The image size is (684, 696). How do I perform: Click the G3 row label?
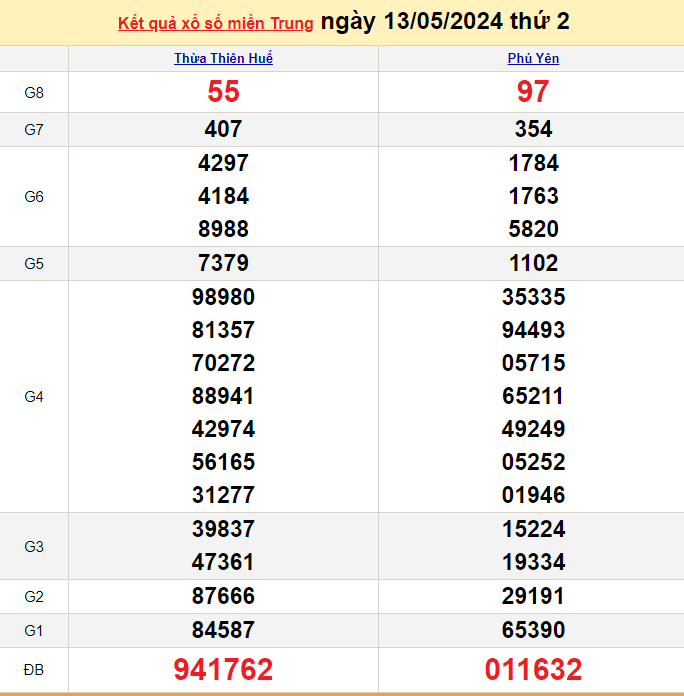tap(34, 547)
